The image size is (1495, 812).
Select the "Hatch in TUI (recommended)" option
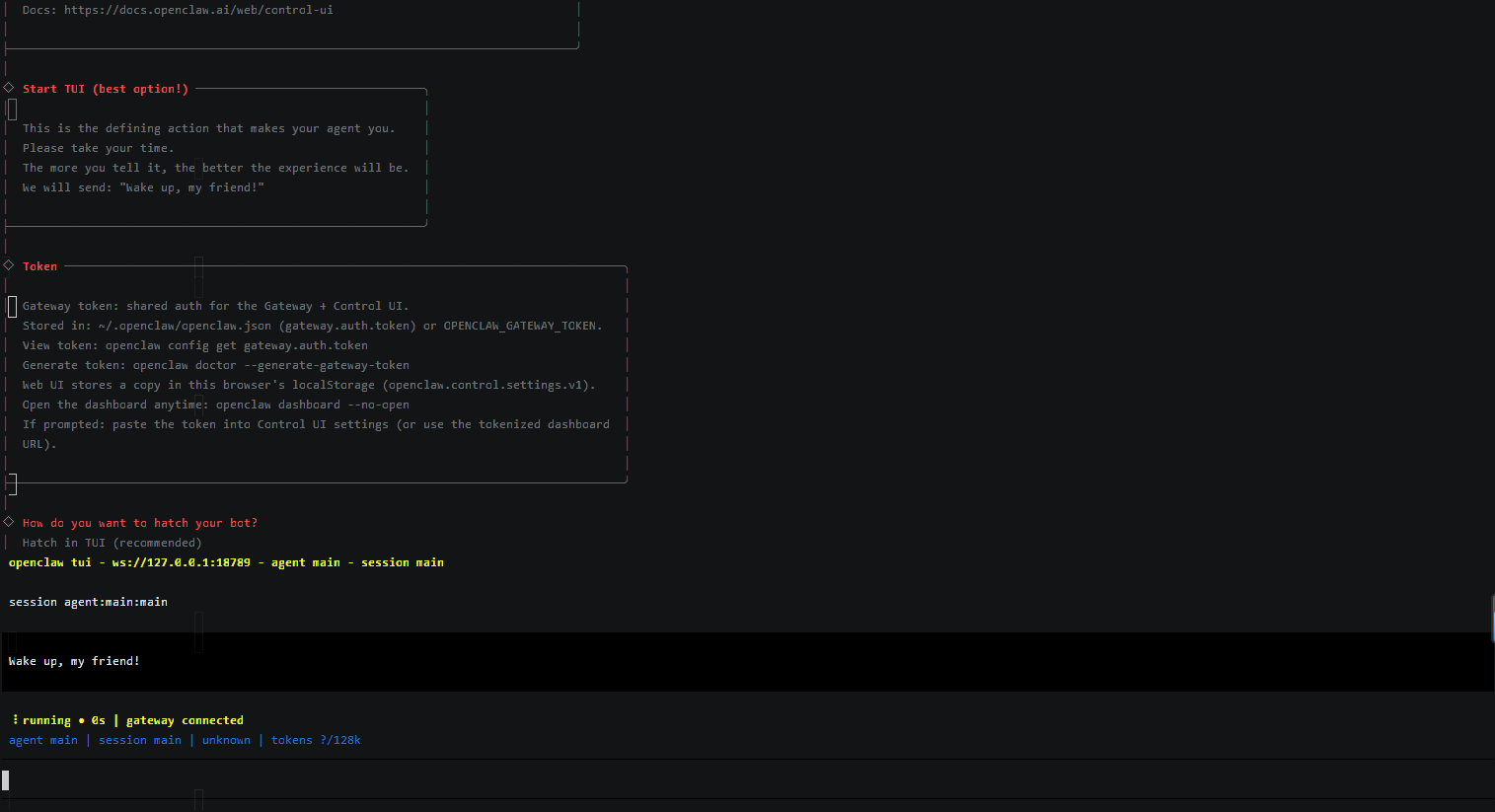[x=112, y=543]
